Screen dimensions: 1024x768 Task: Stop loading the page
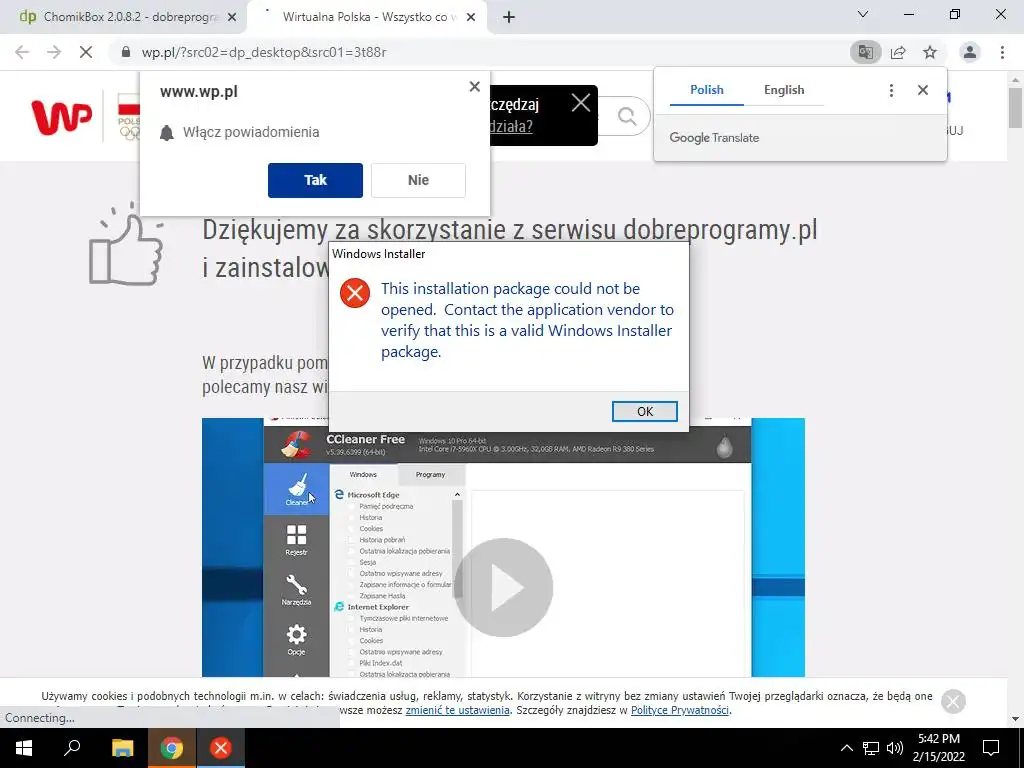click(x=86, y=52)
